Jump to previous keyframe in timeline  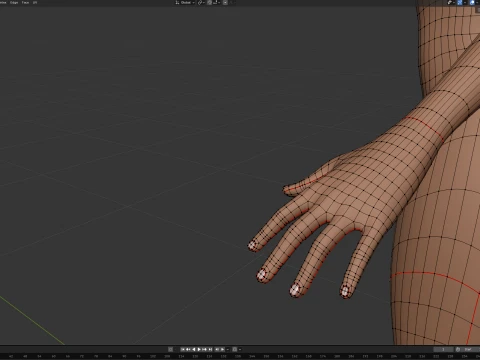pos(188,349)
